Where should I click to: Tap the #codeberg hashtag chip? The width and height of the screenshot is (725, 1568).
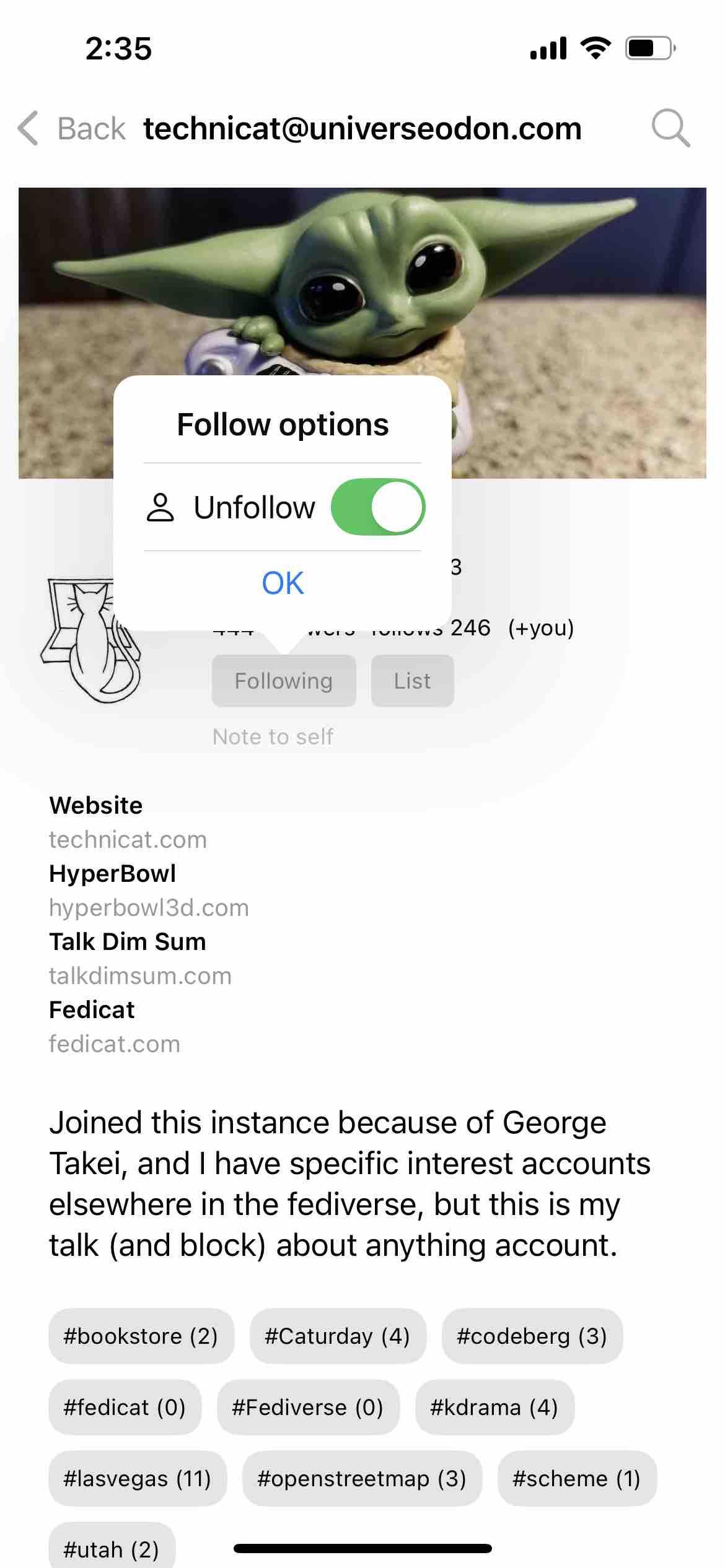click(x=532, y=1336)
